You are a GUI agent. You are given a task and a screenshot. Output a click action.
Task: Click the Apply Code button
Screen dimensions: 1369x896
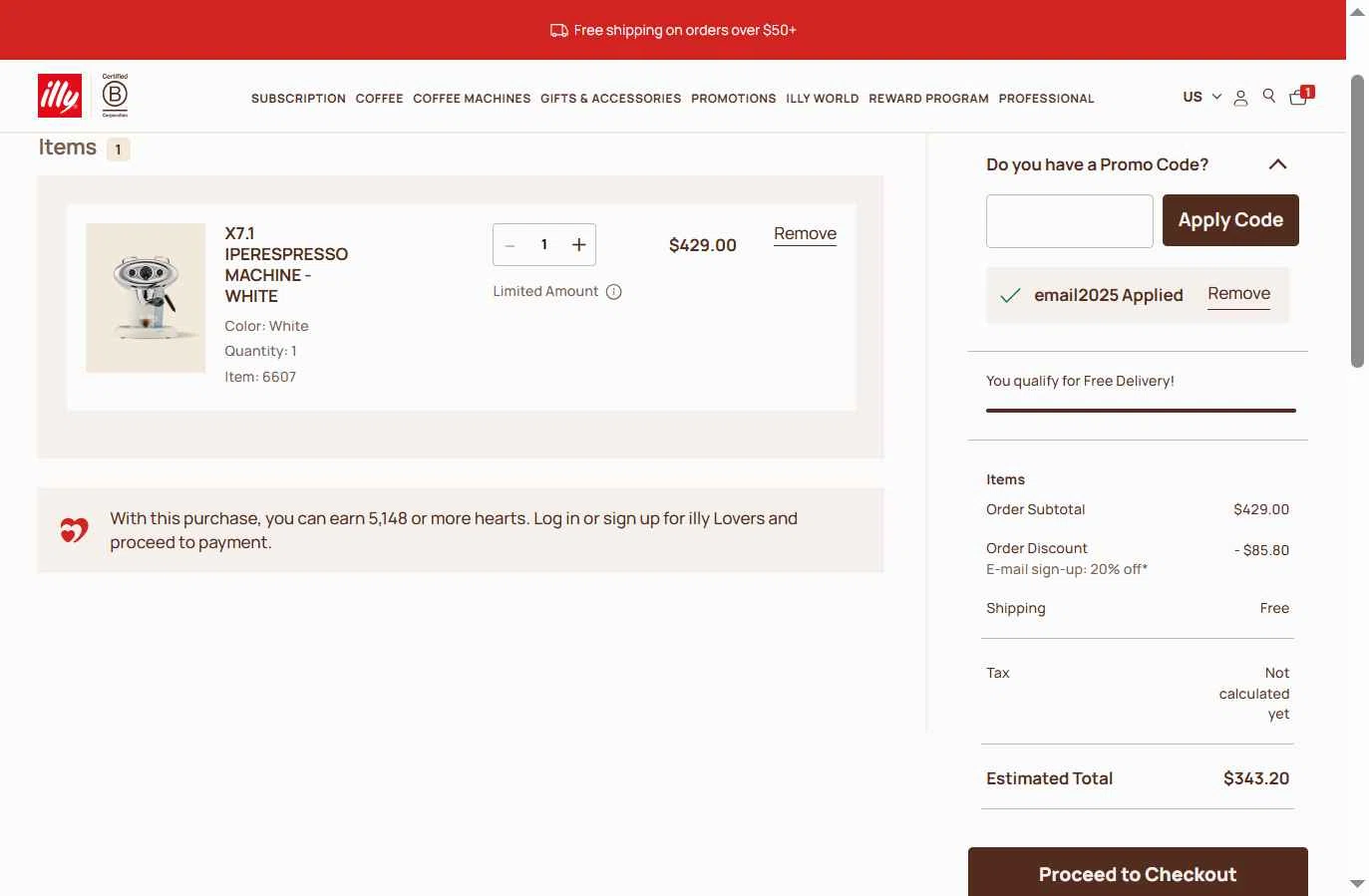coord(1230,220)
